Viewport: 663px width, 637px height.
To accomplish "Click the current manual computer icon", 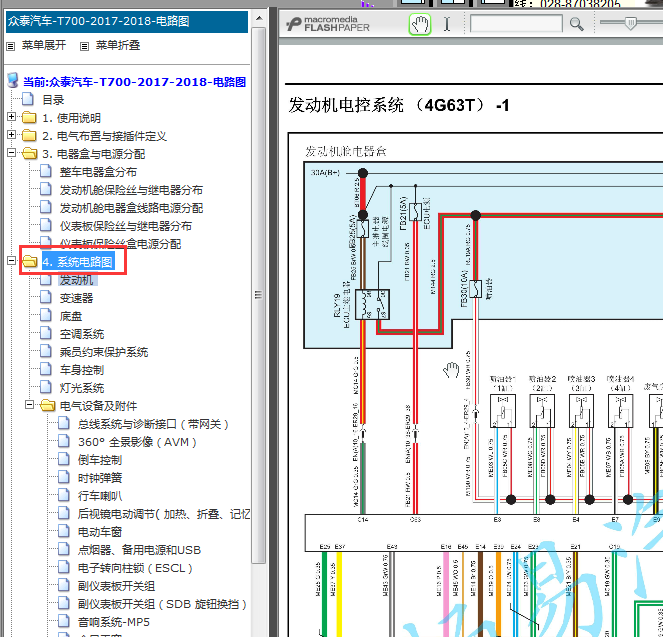I will pyautogui.click(x=13, y=80).
